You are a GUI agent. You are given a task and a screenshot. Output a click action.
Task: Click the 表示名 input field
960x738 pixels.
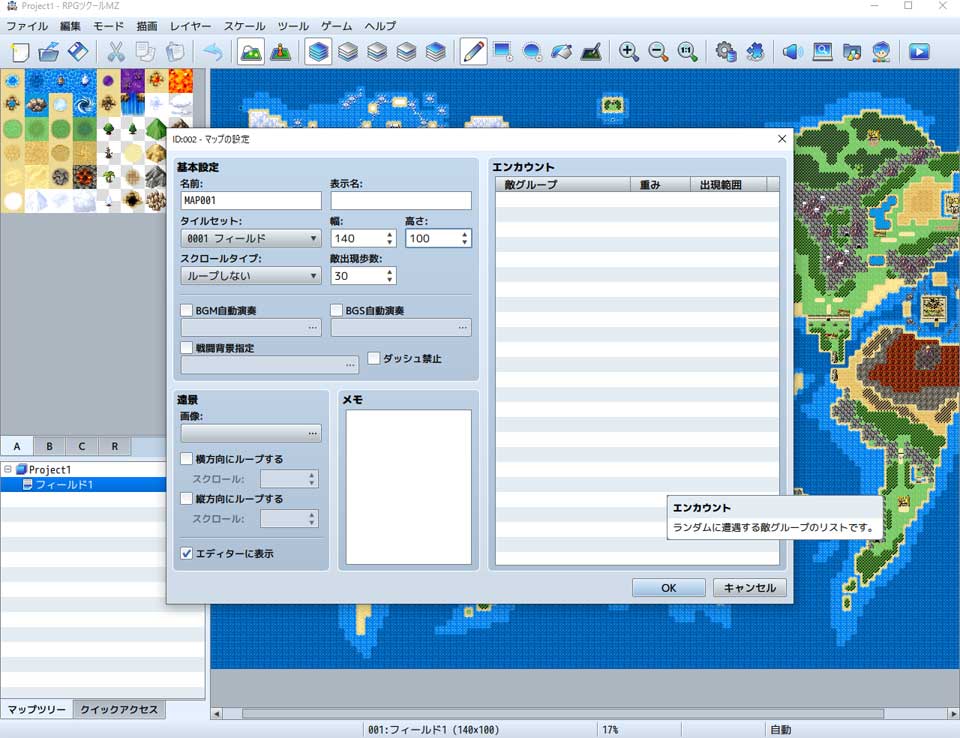click(401, 200)
